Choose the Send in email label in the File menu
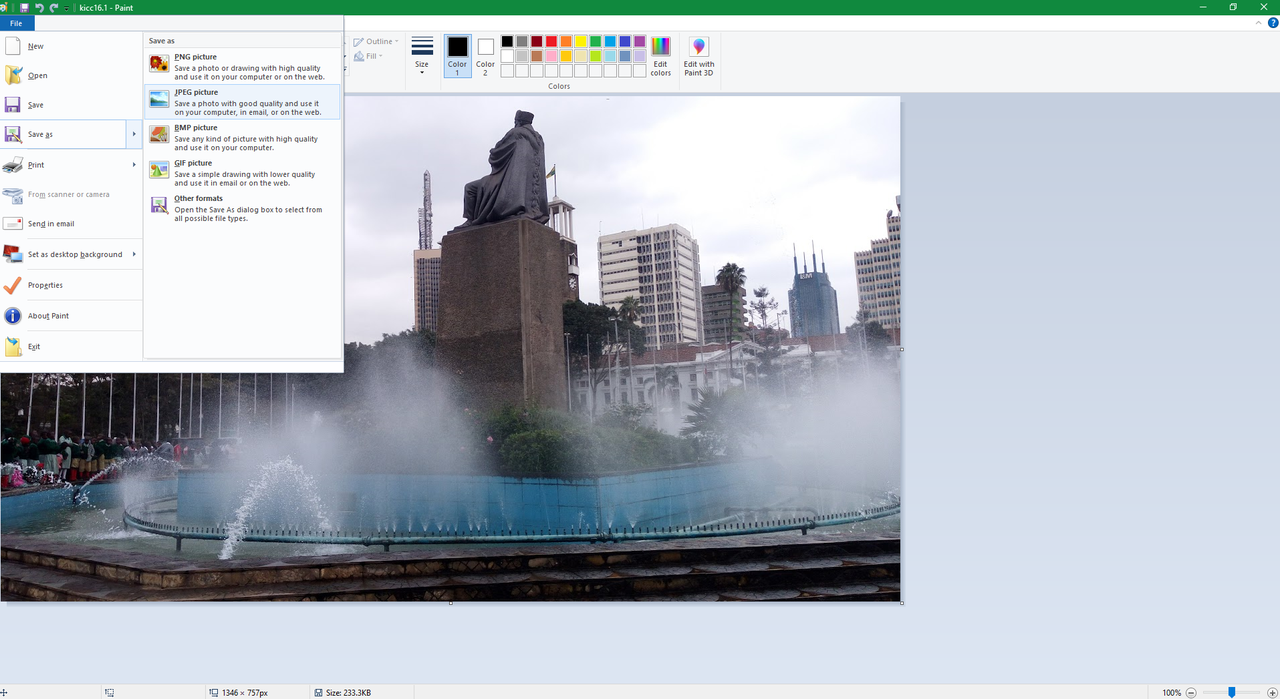The height and width of the screenshot is (699, 1280). pos(51,224)
